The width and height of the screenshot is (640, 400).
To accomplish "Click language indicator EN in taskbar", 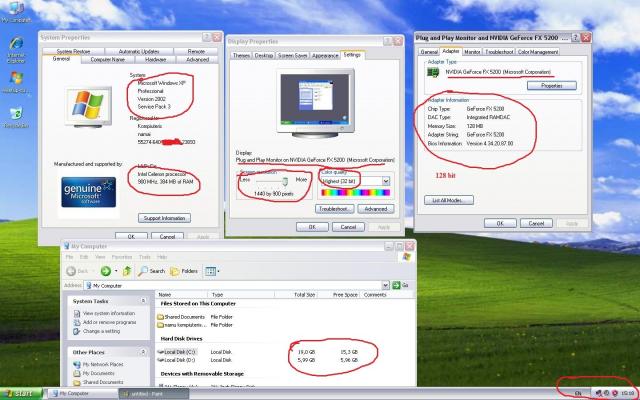I will (x=578, y=393).
